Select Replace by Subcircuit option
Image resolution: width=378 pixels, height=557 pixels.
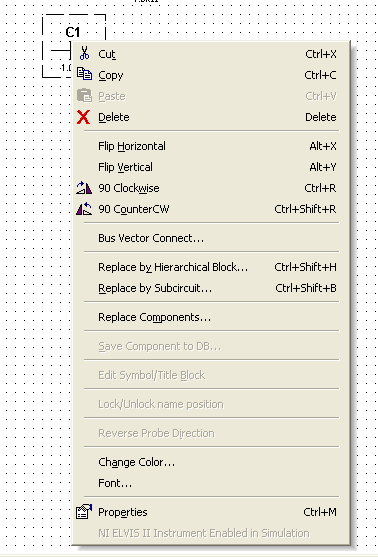(211, 288)
